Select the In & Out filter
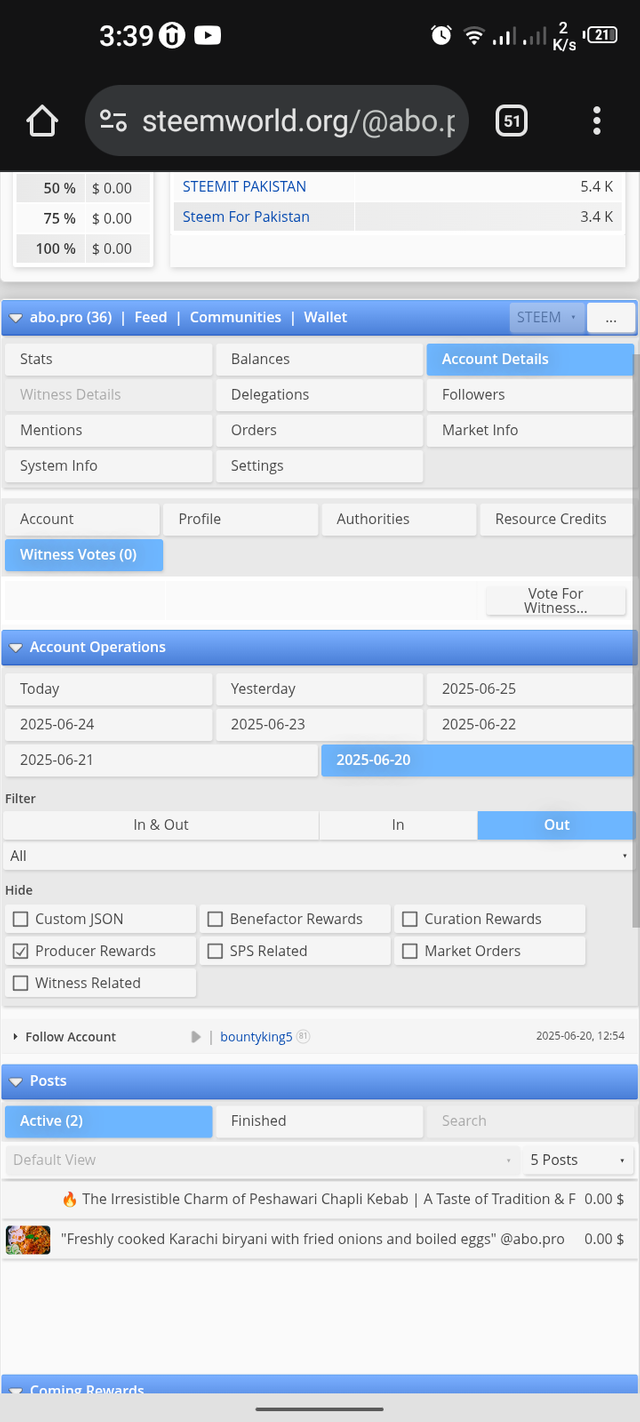 (x=161, y=825)
